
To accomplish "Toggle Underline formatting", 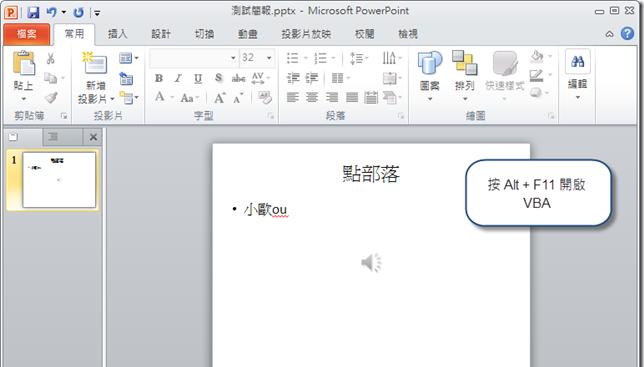I will tap(198, 78).
